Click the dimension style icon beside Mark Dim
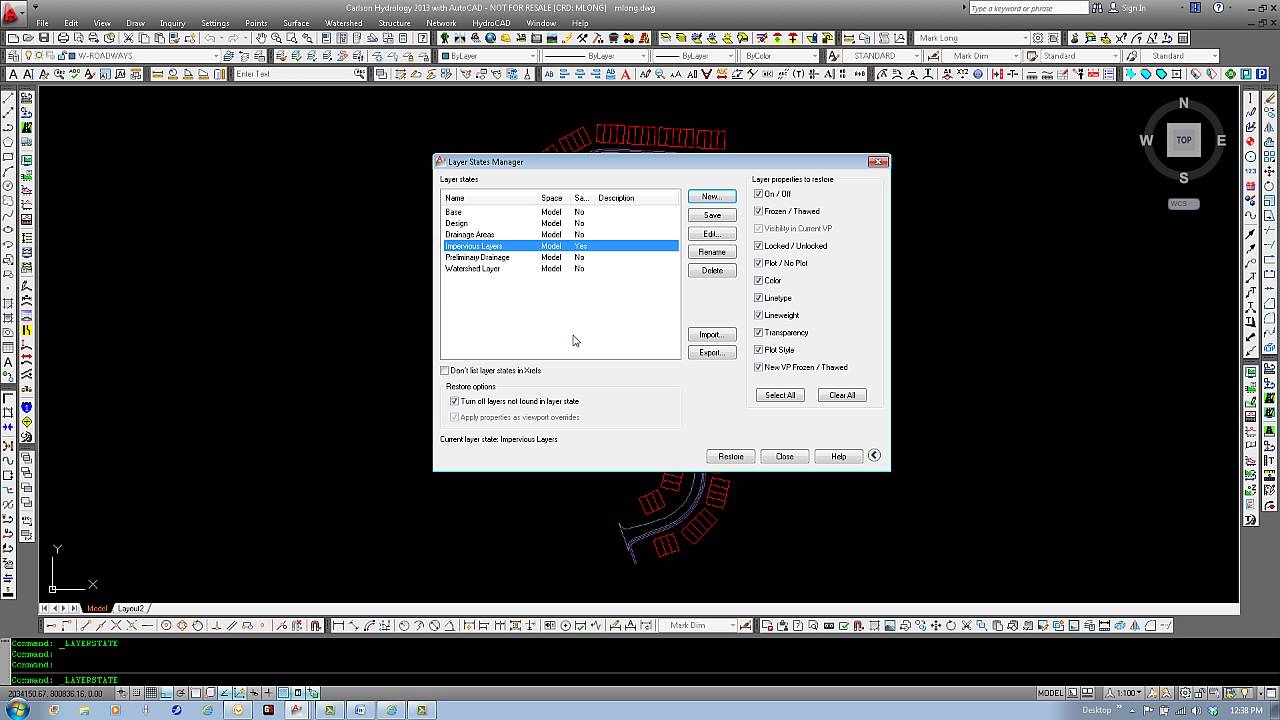 pyautogui.click(x=933, y=56)
